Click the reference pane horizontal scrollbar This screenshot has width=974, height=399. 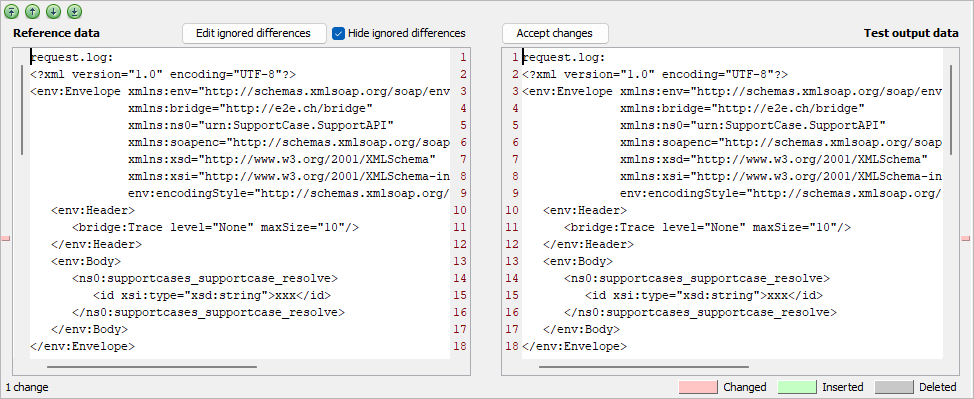152,367
